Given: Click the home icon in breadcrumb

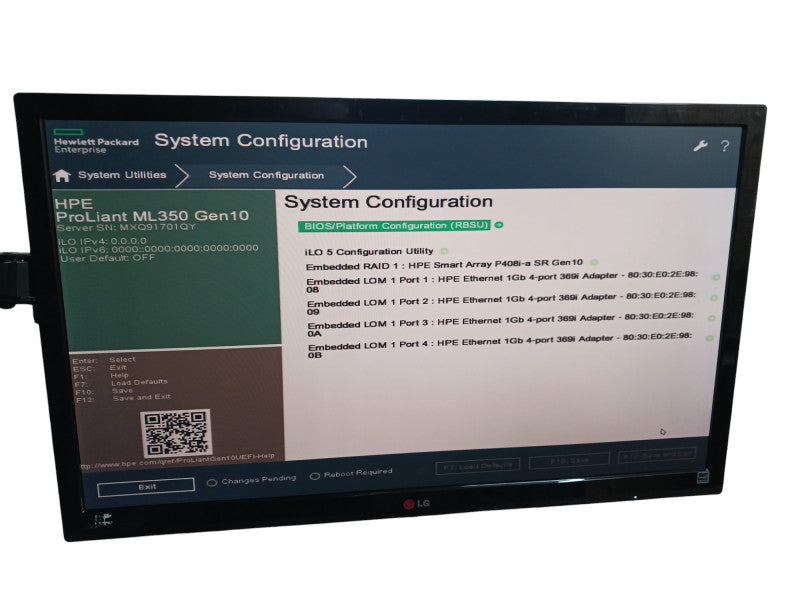Looking at the screenshot, I should [62, 176].
